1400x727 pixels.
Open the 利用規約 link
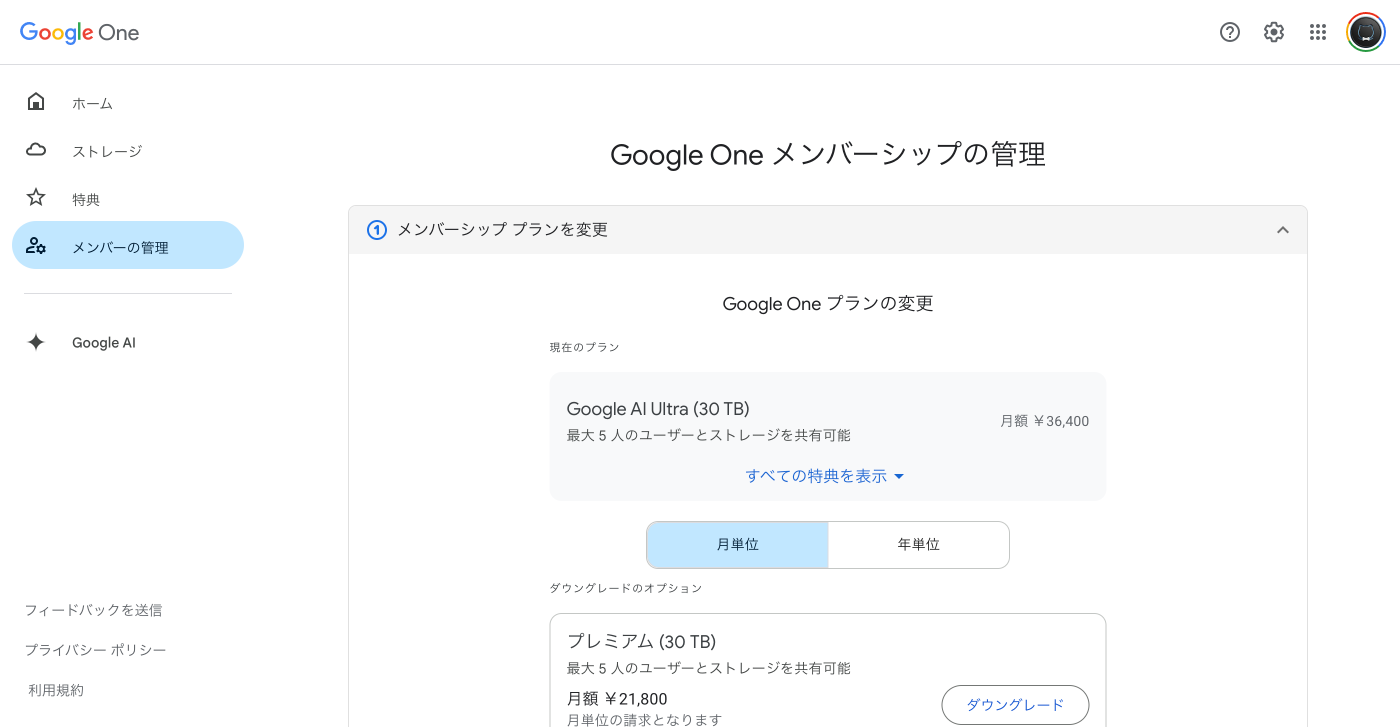coord(55,689)
